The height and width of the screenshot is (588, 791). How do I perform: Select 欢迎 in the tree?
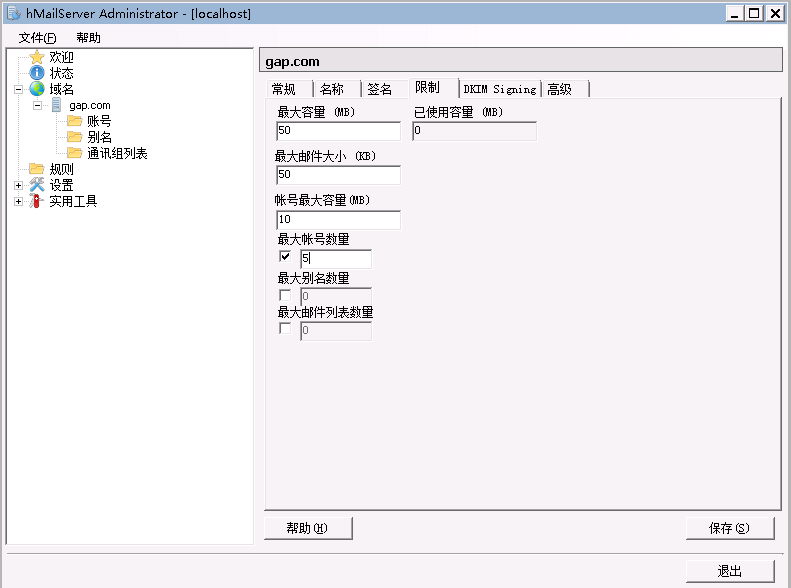(x=62, y=57)
